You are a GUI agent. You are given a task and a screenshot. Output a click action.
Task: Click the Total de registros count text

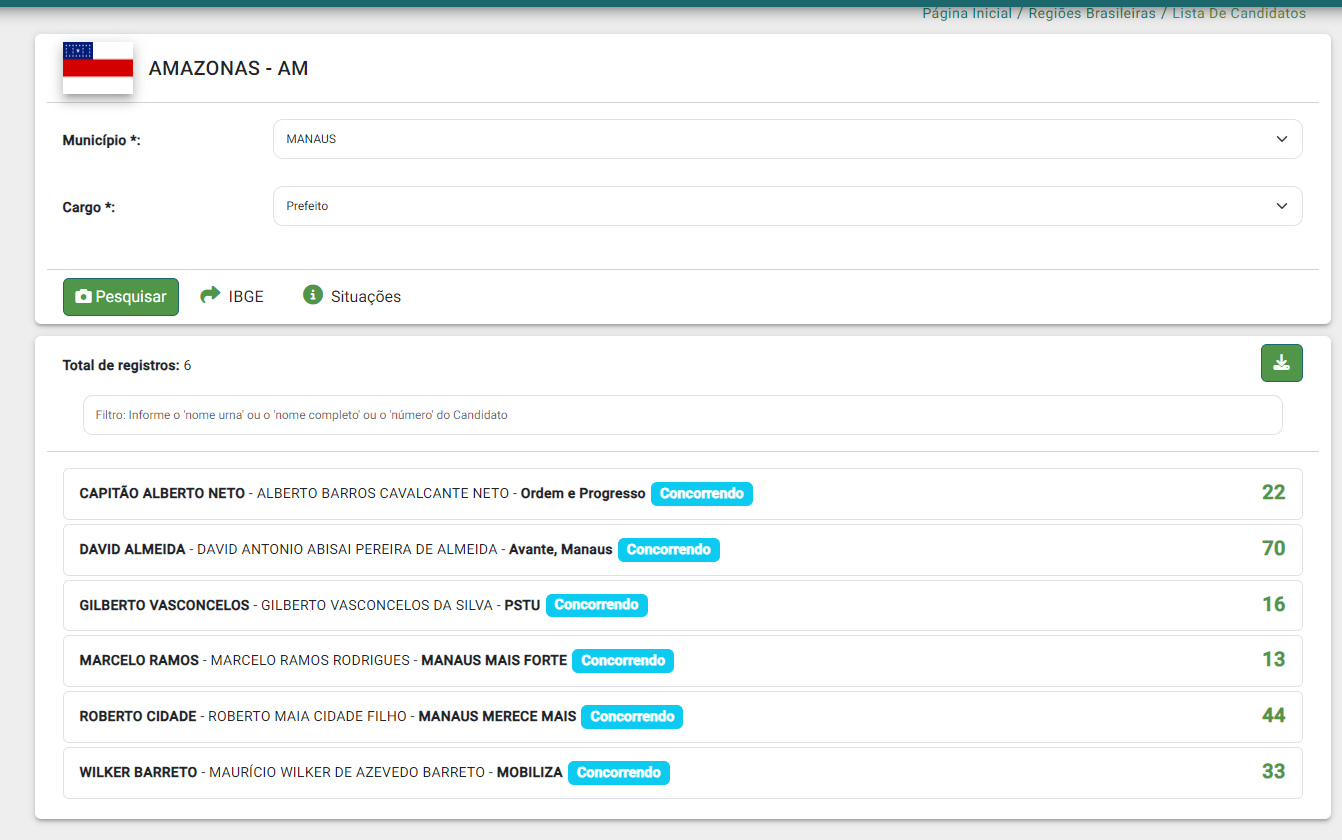127,366
